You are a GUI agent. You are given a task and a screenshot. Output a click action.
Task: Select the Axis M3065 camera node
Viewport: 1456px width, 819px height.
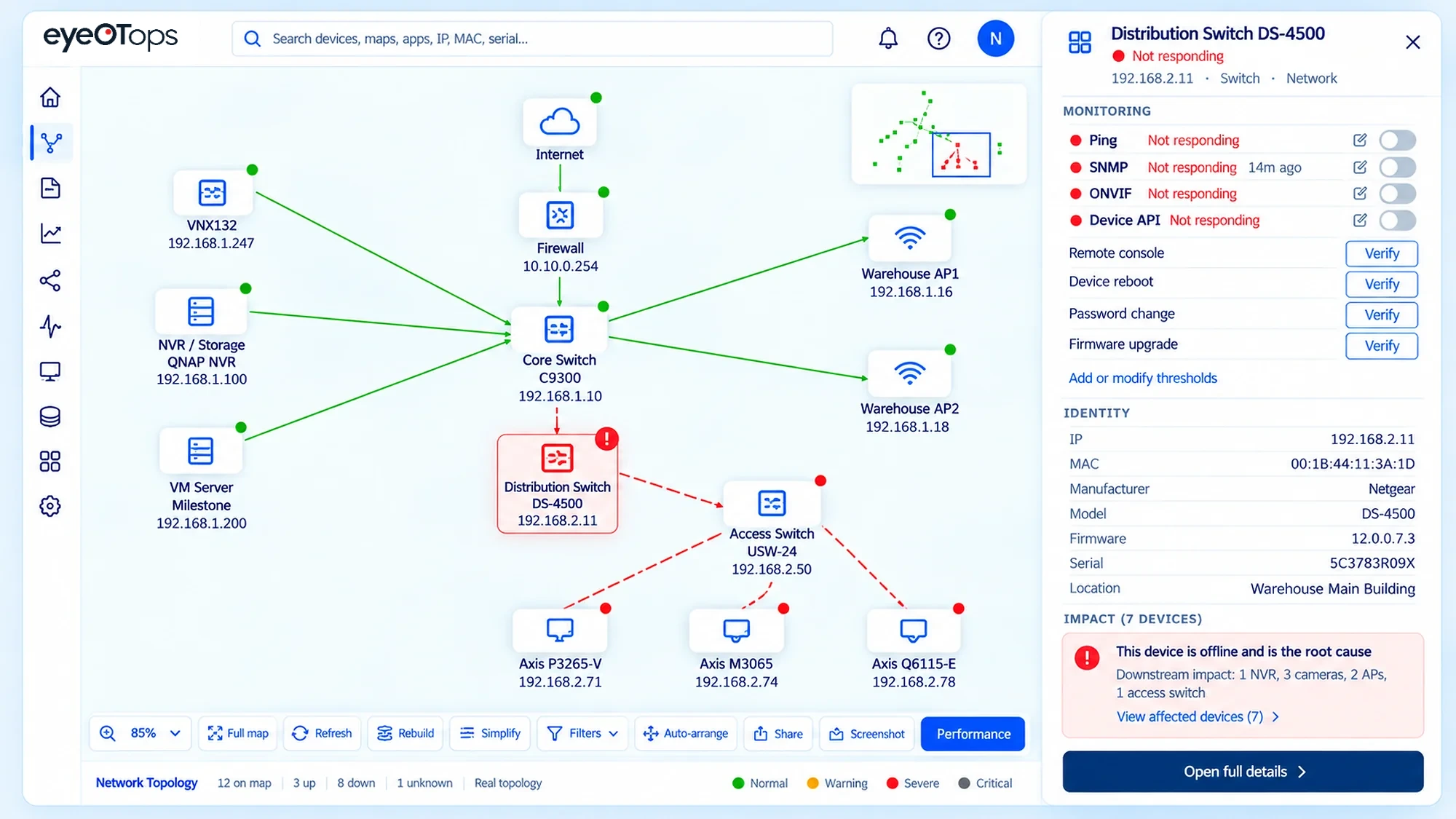click(x=736, y=630)
